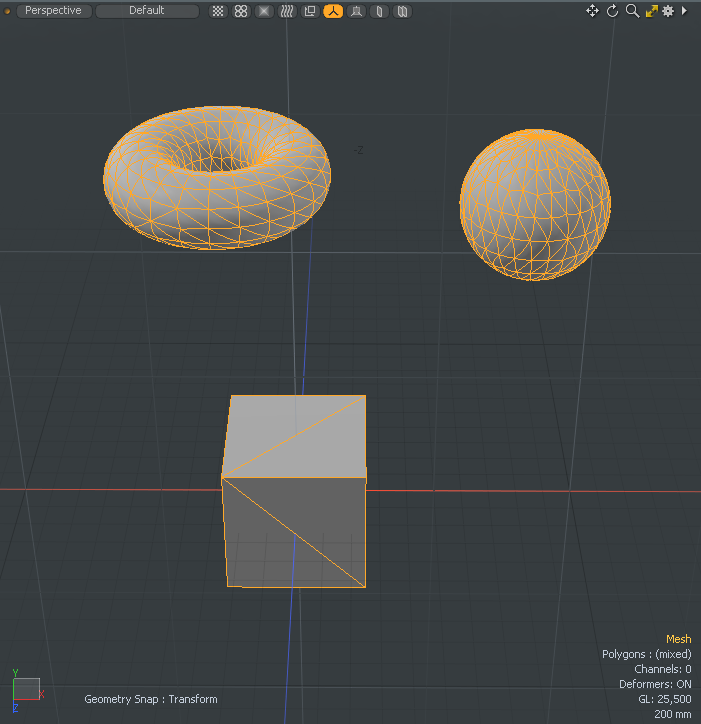Open the Perspective view type dropdown
Image resolution: width=701 pixels, height=724 pixels.
click(x=53, y=11)
